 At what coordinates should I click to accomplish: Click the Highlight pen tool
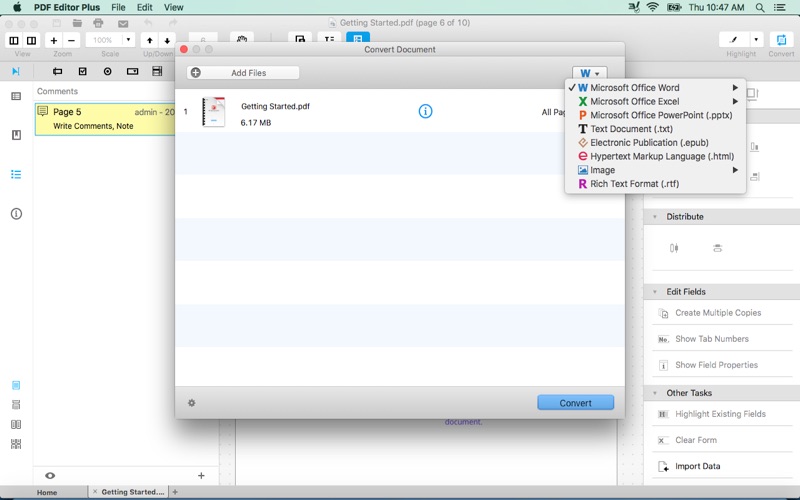click(x=734, y=39)
